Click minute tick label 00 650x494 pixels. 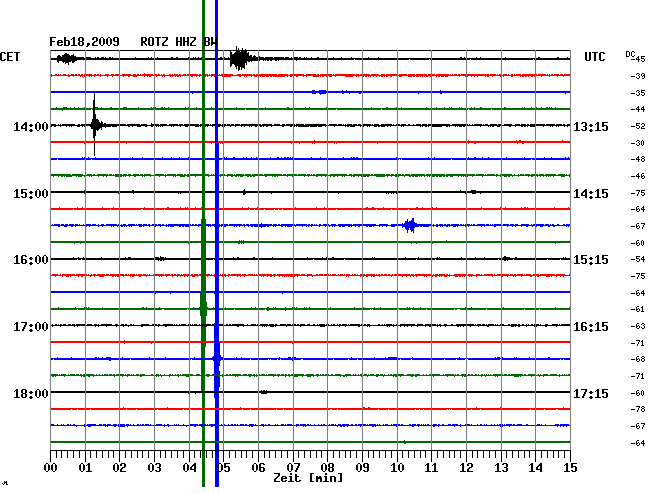(x=50, y=468)
